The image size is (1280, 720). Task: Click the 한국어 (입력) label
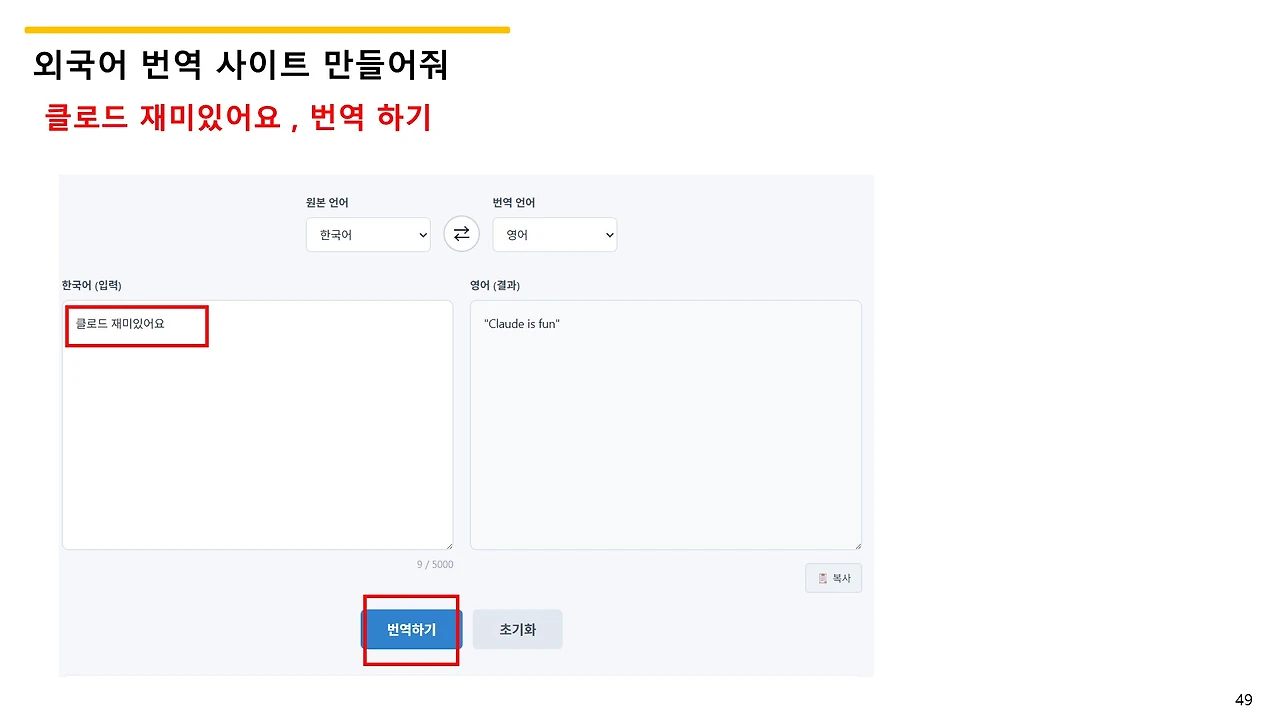click(x=92, y=286)
